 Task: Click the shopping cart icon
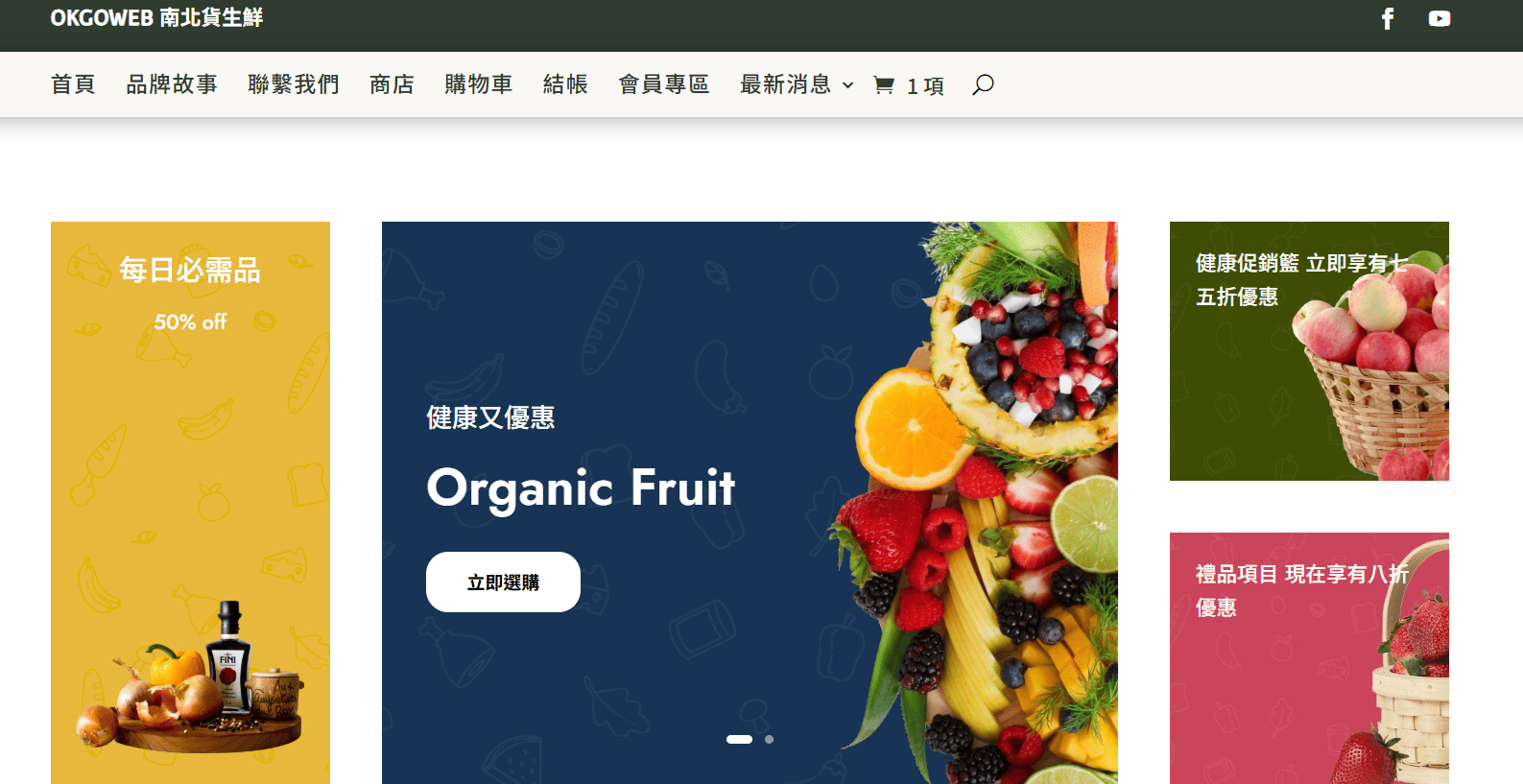pos(884,85)
